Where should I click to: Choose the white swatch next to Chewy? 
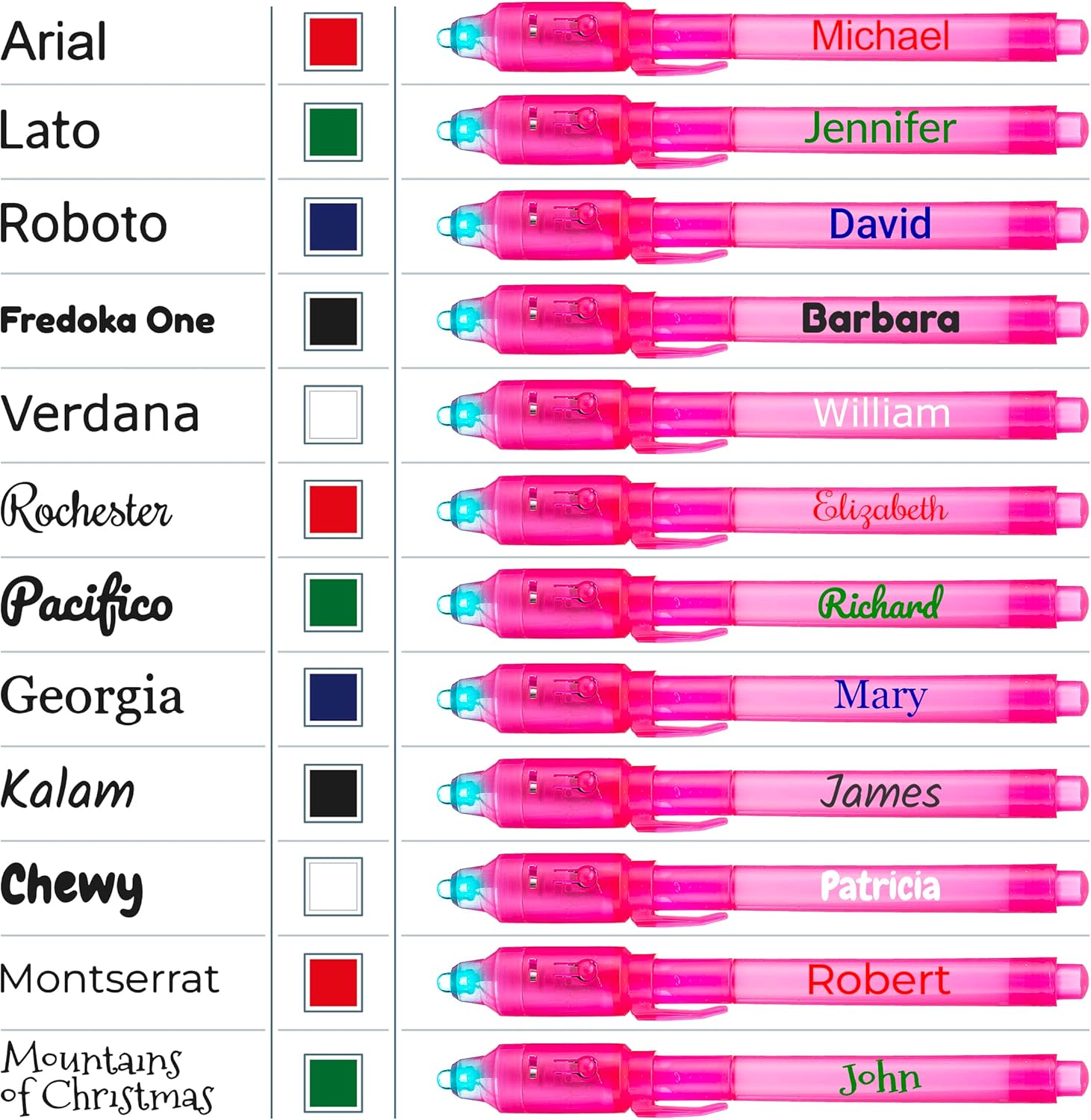pos(333,886)
